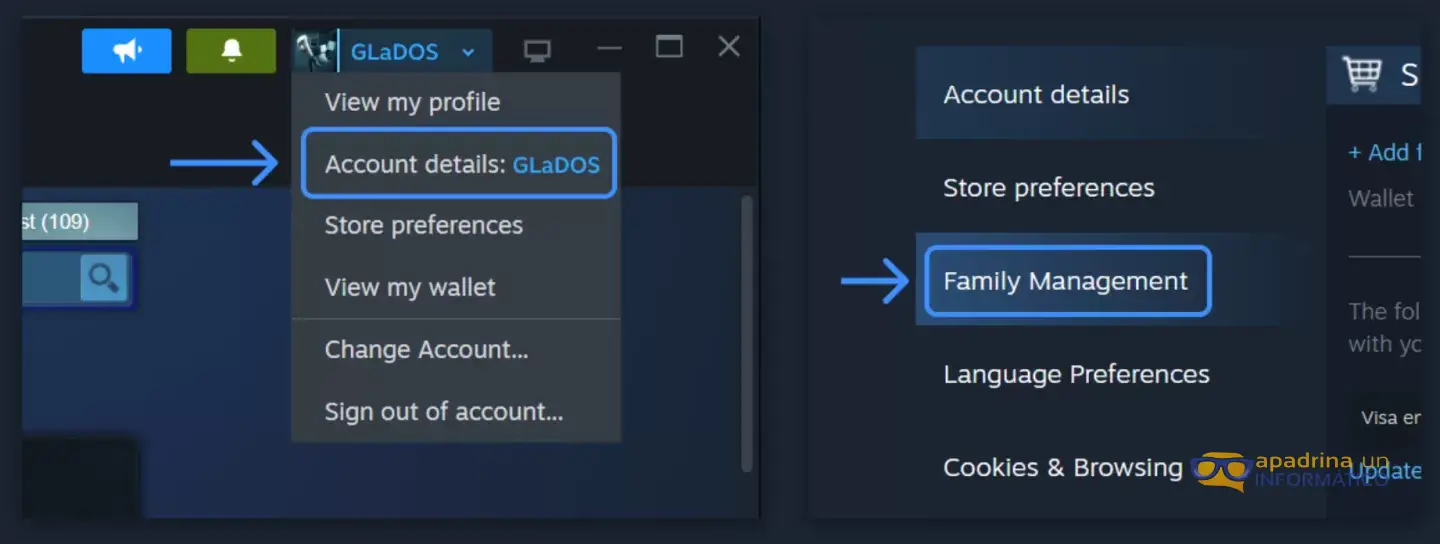
Task: Click the magnifying glass search icon
Action: pyautogui.click(x=104, y=277)
